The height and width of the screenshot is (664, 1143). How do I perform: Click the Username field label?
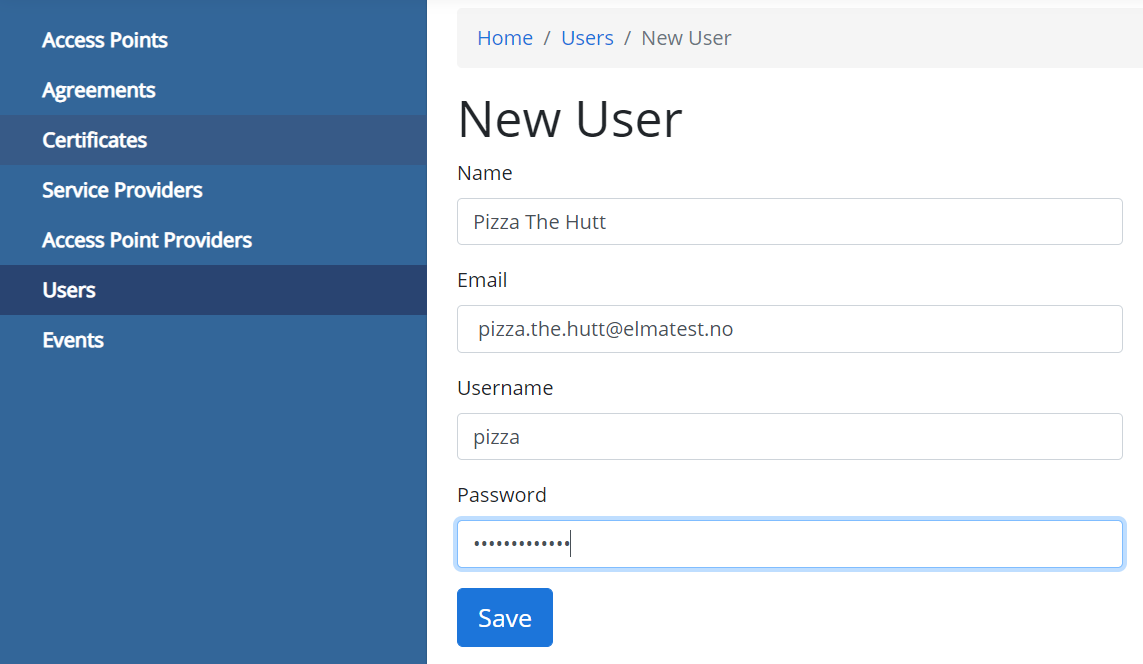pos(505,388)
